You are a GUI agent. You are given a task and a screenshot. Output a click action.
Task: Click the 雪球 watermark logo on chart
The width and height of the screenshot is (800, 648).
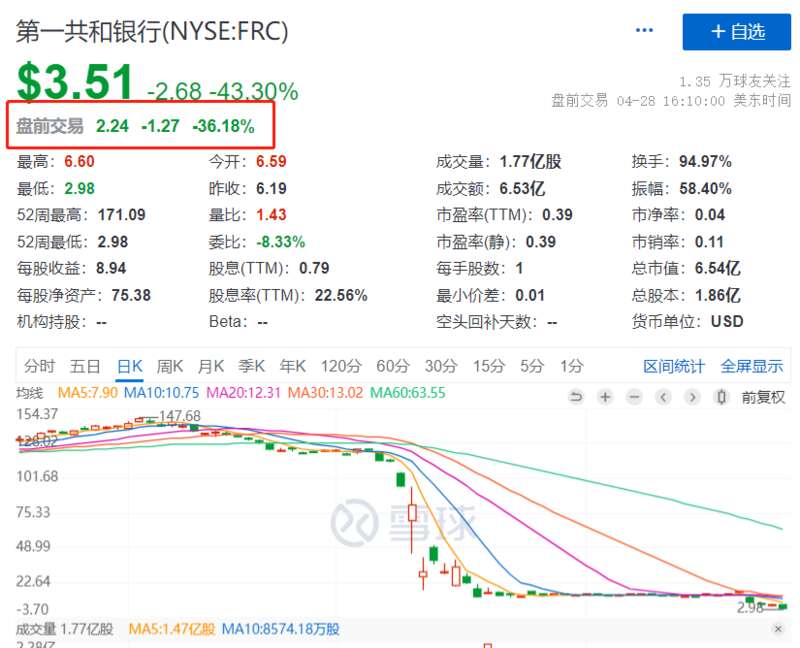(405, 521)
